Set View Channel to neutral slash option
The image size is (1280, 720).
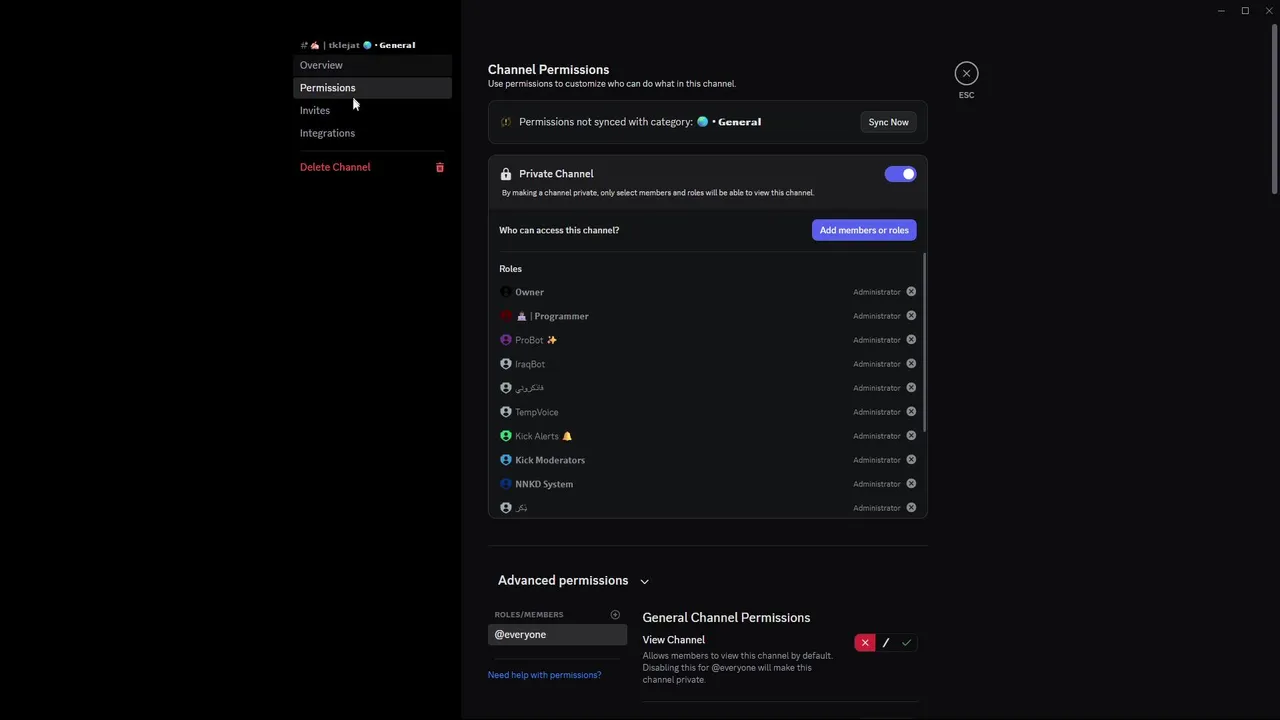(x=886, y=643)
